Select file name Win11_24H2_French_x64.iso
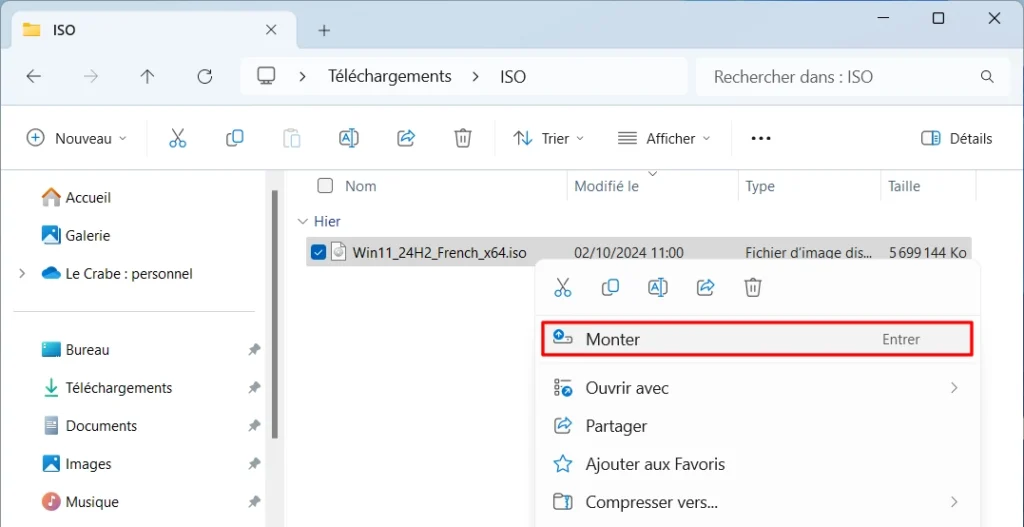 pyautogui.click(x=440, y=252)
